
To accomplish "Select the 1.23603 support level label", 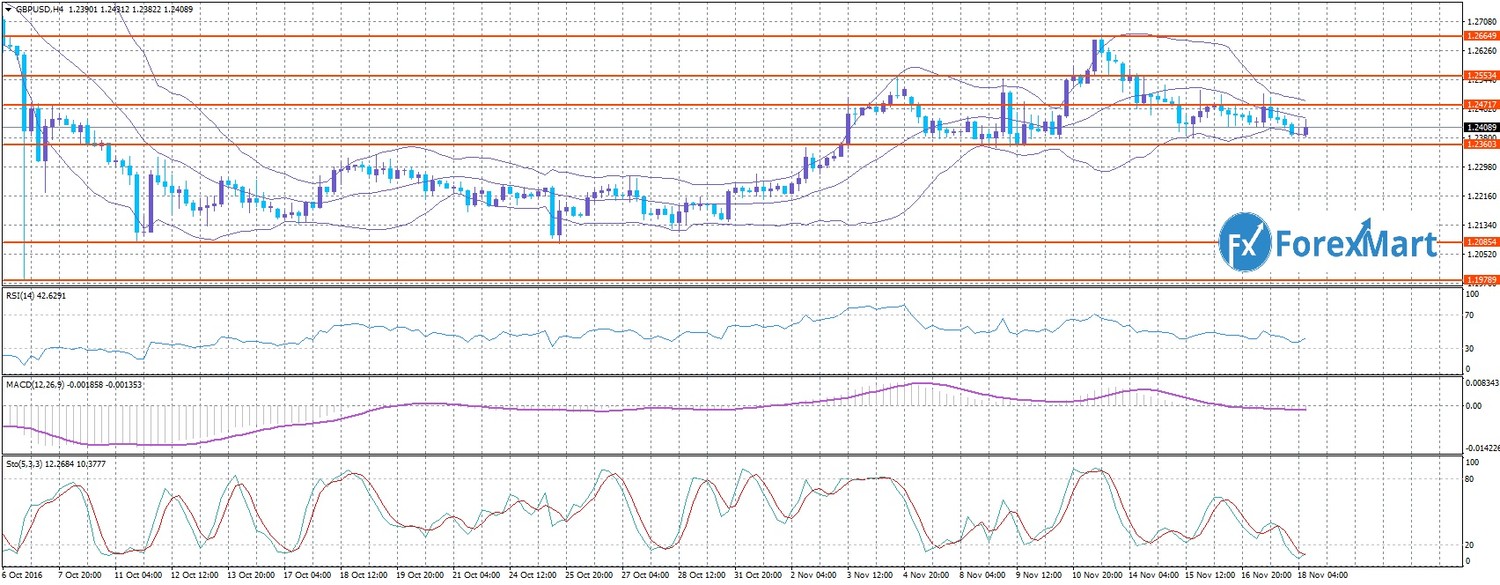I will click(1480, 145).
